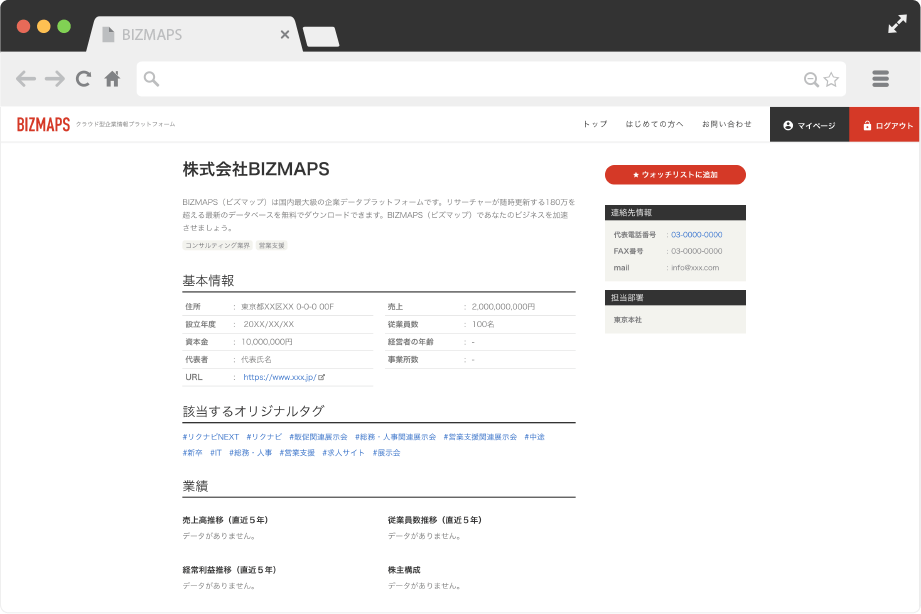Click the BIZMAPS logo in the header
921x614 pixels.
(x=43, y=125)
